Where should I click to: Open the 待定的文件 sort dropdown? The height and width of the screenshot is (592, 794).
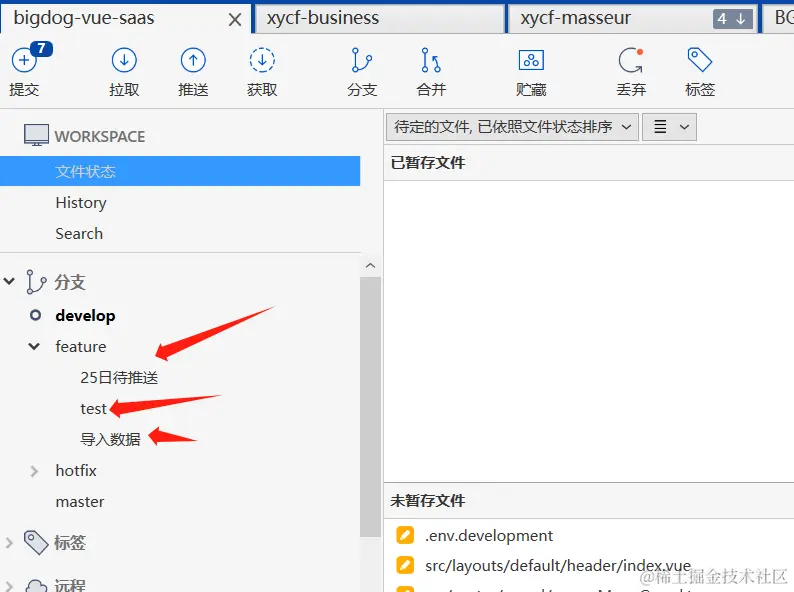512,127
